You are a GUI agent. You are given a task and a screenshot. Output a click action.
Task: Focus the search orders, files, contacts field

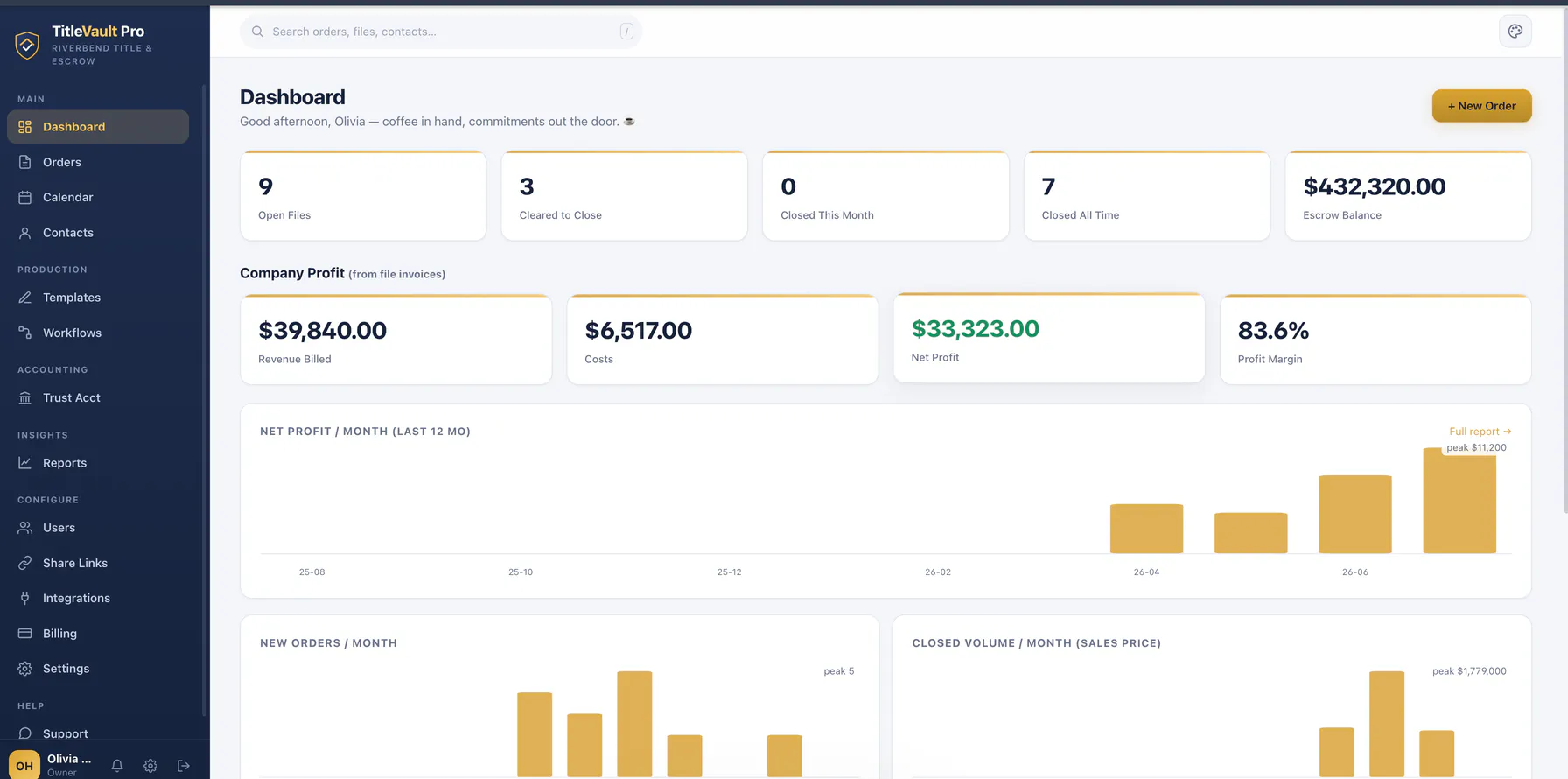(x=441, y=32)
